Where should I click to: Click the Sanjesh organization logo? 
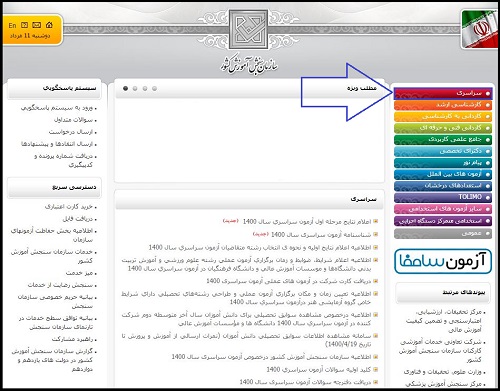pos(248,30)
